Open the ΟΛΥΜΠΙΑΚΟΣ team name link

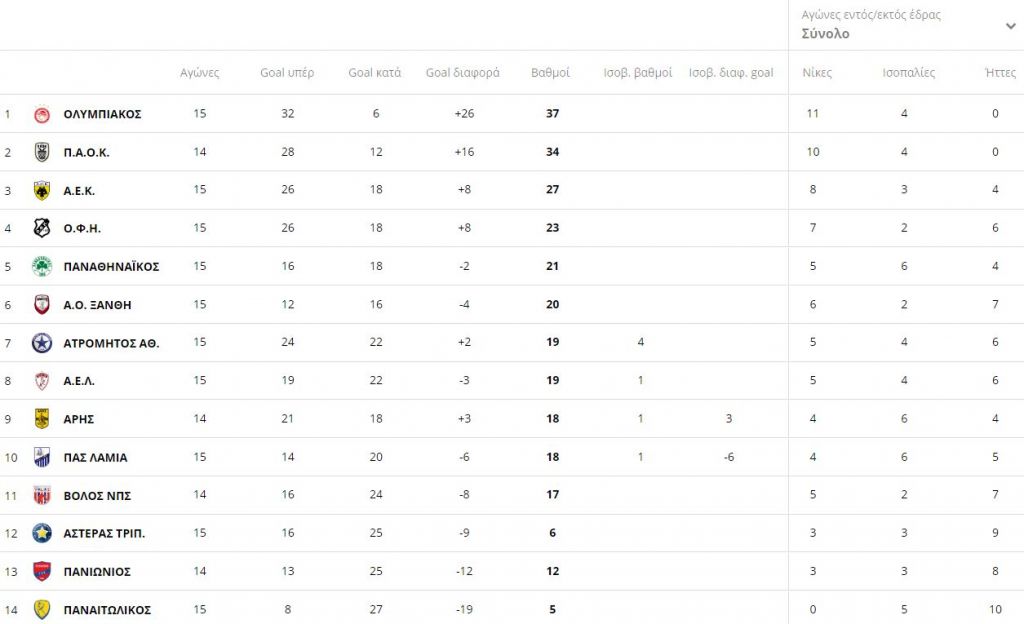[102, 114]
